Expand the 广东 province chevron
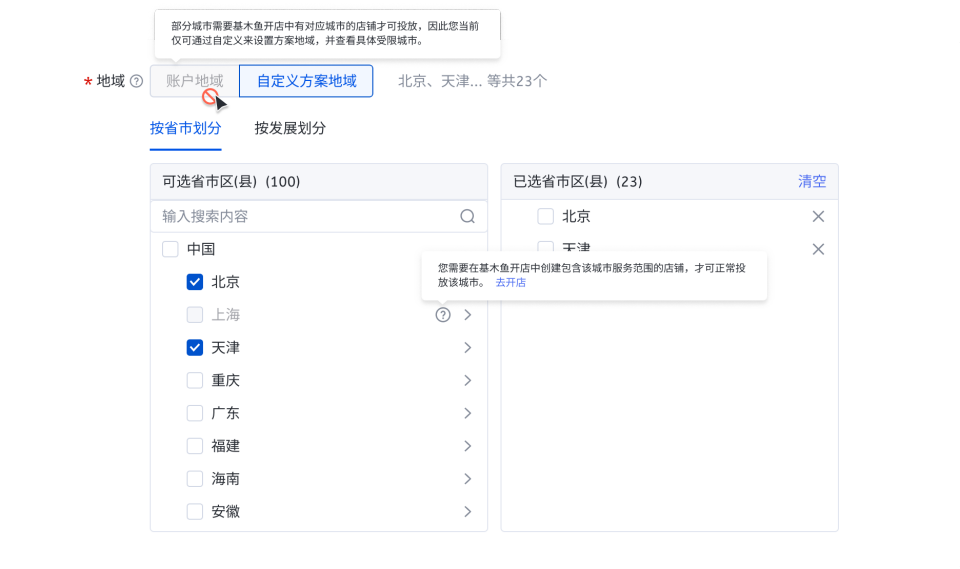 [x=467, y=414]
